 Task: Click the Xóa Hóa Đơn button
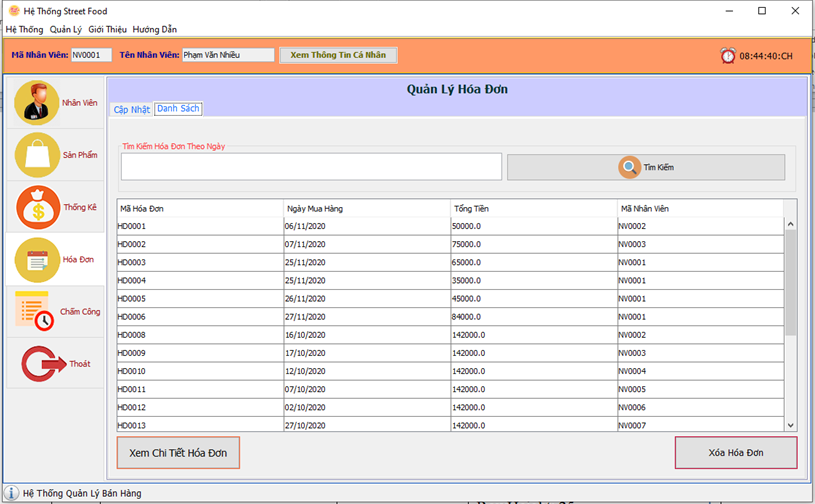(736, 453)
